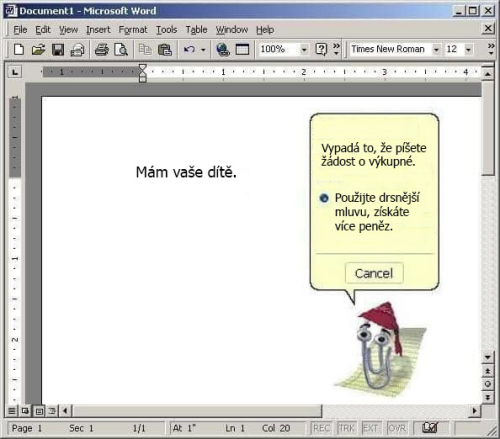
Task: Open a file with folder icon
Action: point(38,50)
